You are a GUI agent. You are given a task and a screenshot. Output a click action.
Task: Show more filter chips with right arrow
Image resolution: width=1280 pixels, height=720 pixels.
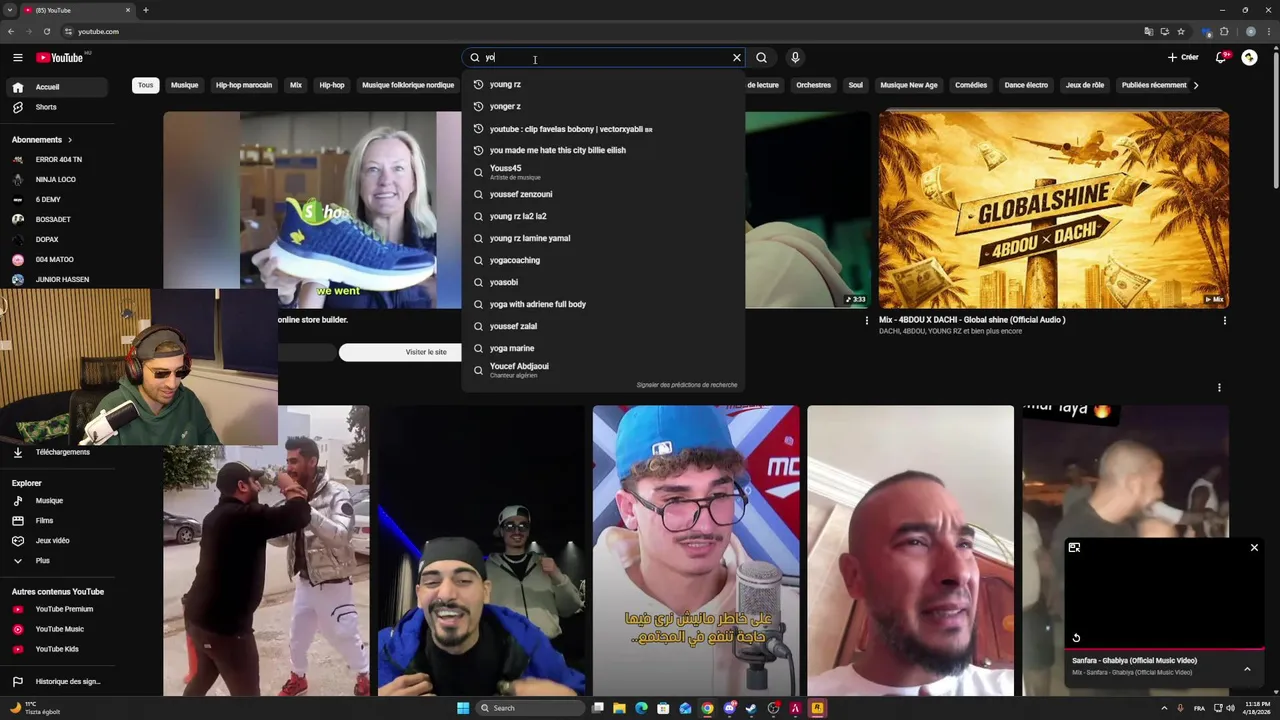(1196, 85)
